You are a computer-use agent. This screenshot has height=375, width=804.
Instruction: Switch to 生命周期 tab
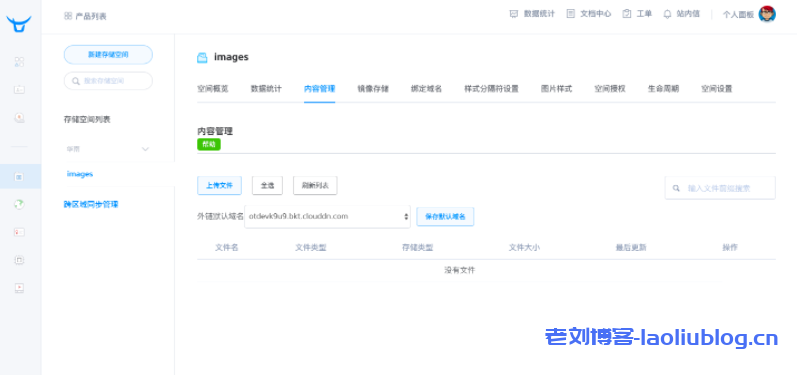tap(663, 89)
